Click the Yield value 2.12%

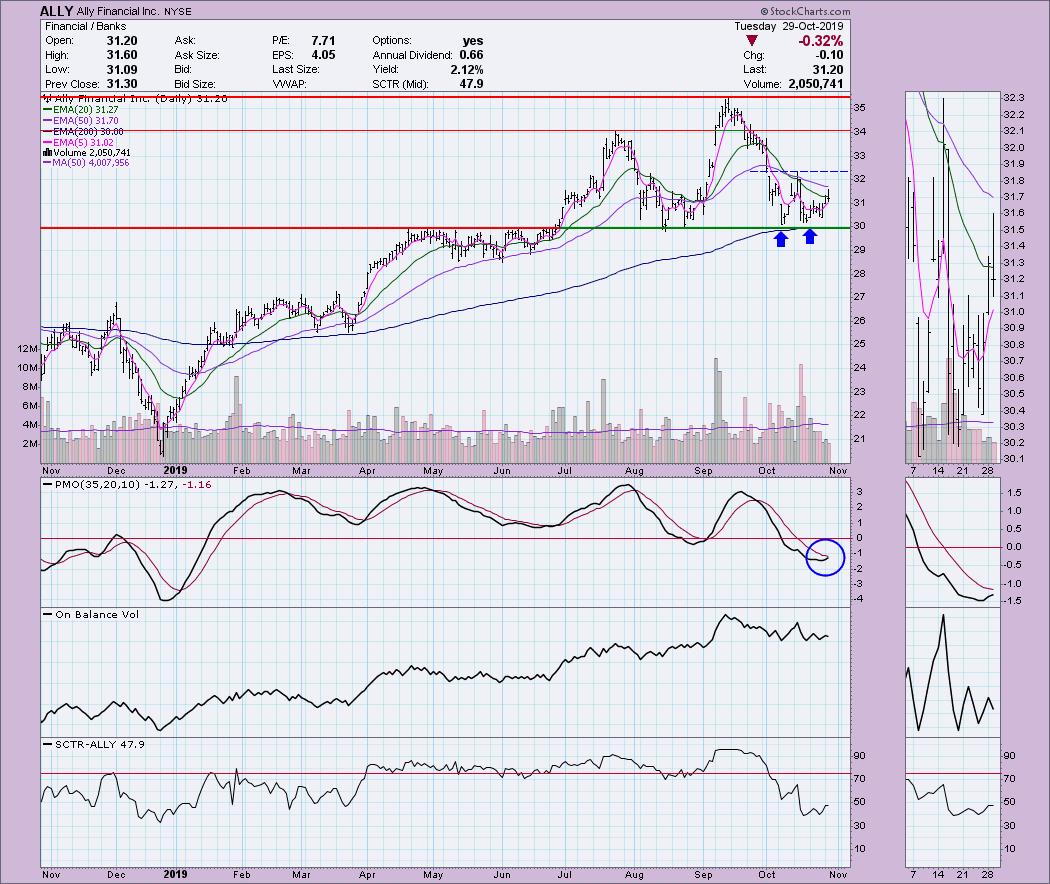(467, 70)
